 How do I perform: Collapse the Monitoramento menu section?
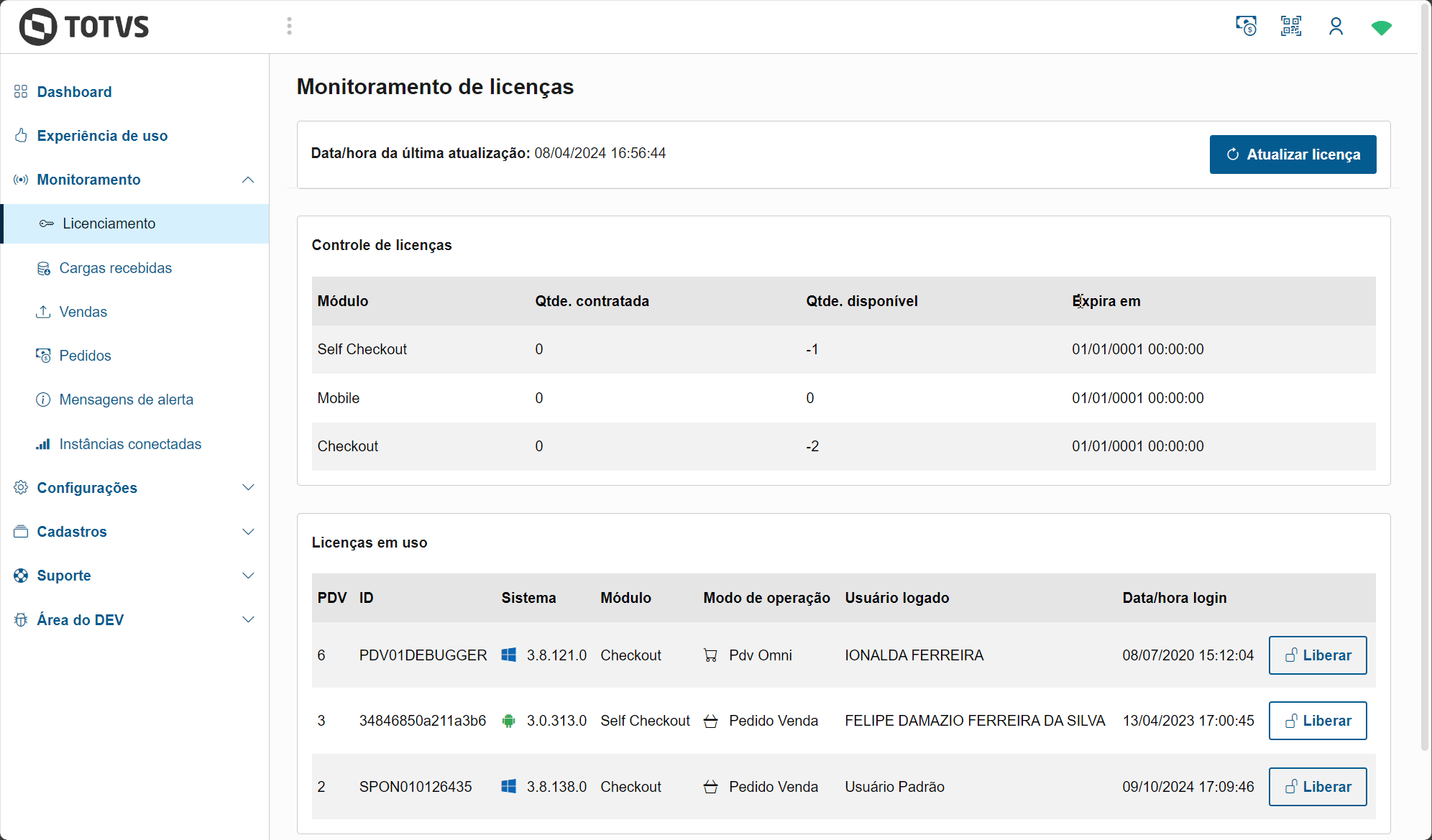pos(248,180)
